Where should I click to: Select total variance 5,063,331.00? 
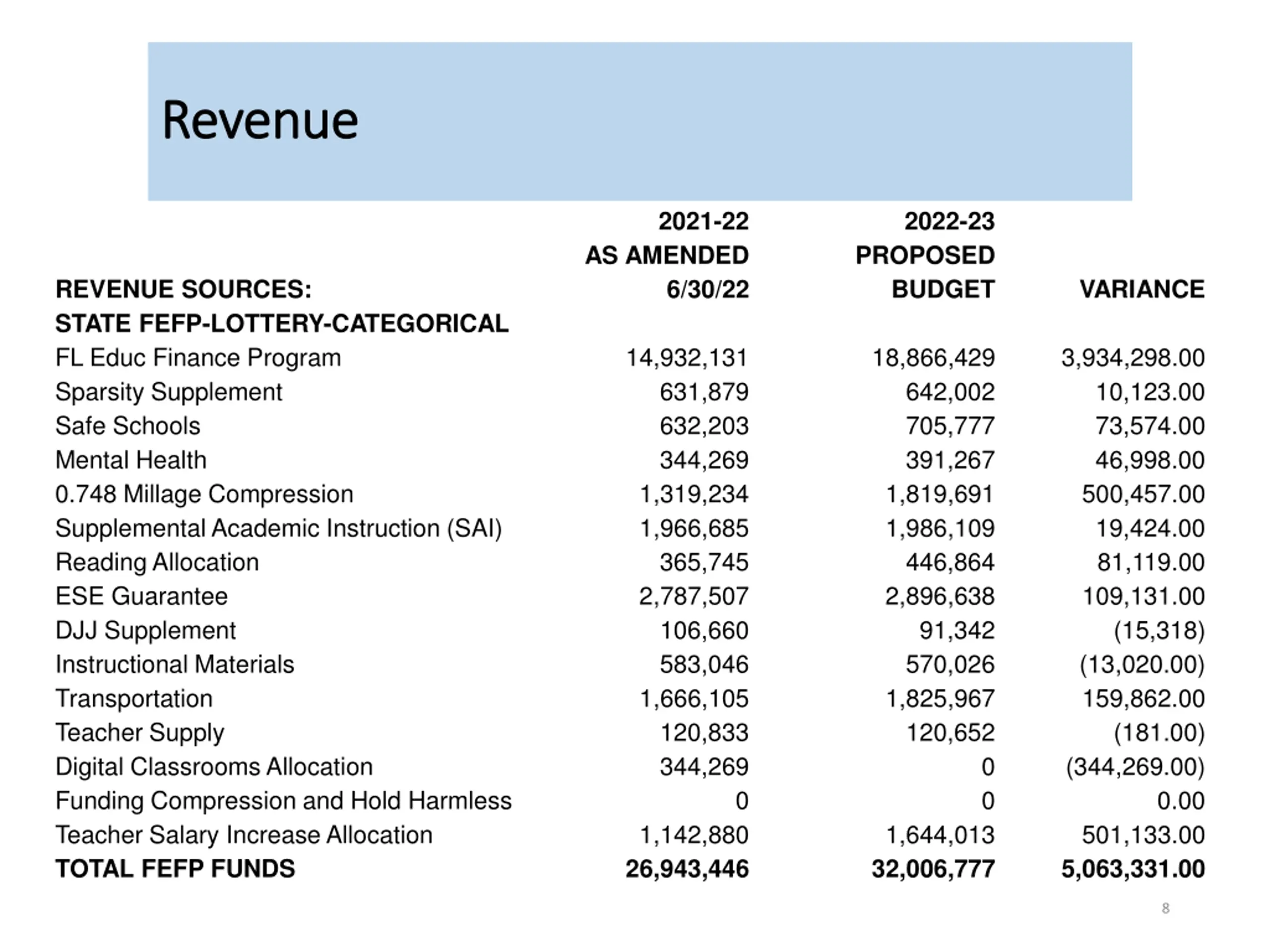click(x=1133, y=869)
